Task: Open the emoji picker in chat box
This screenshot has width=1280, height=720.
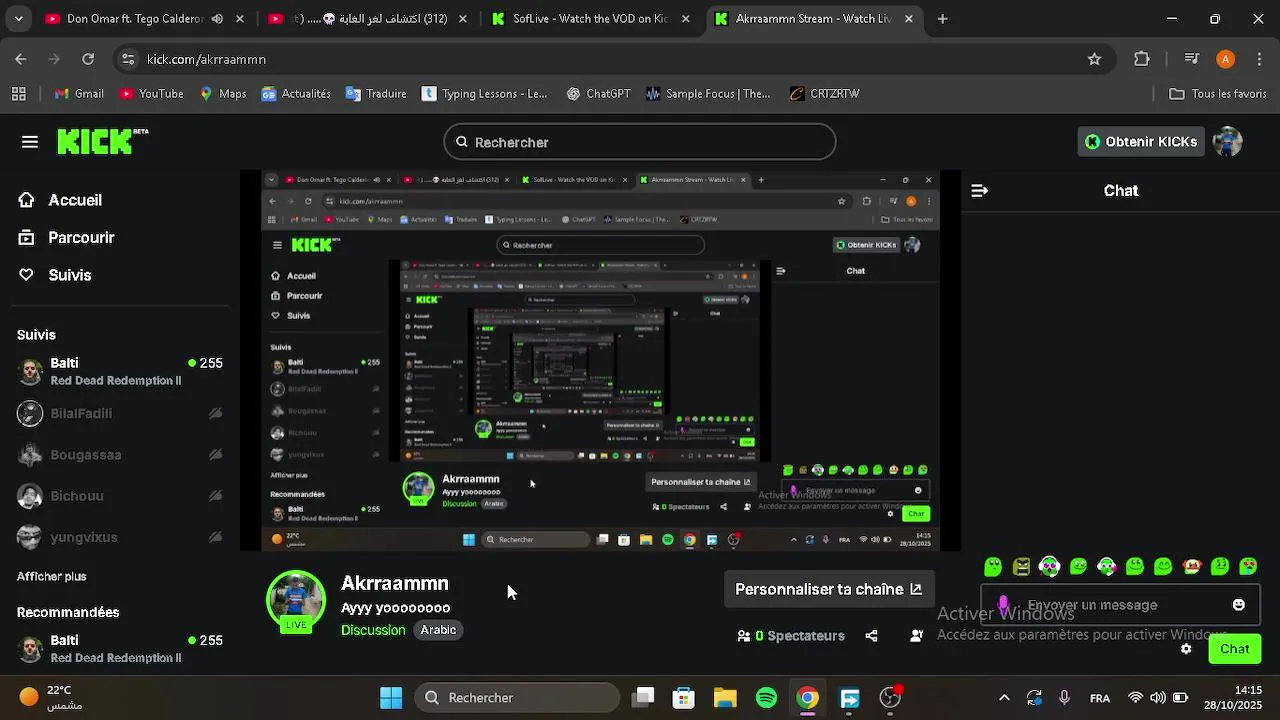Action: pos(1239,605)
